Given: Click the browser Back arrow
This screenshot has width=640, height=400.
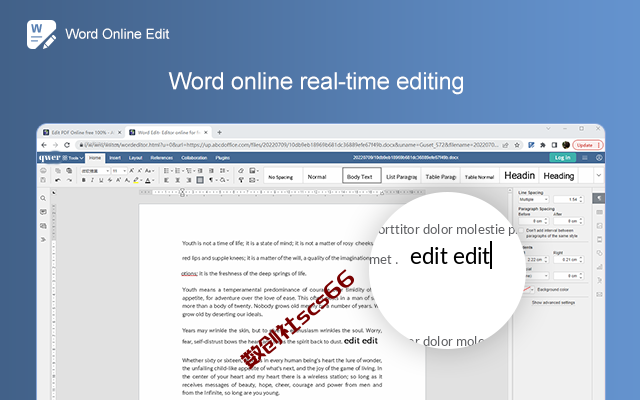Looking at the screenshot, I should pos(44,145).
